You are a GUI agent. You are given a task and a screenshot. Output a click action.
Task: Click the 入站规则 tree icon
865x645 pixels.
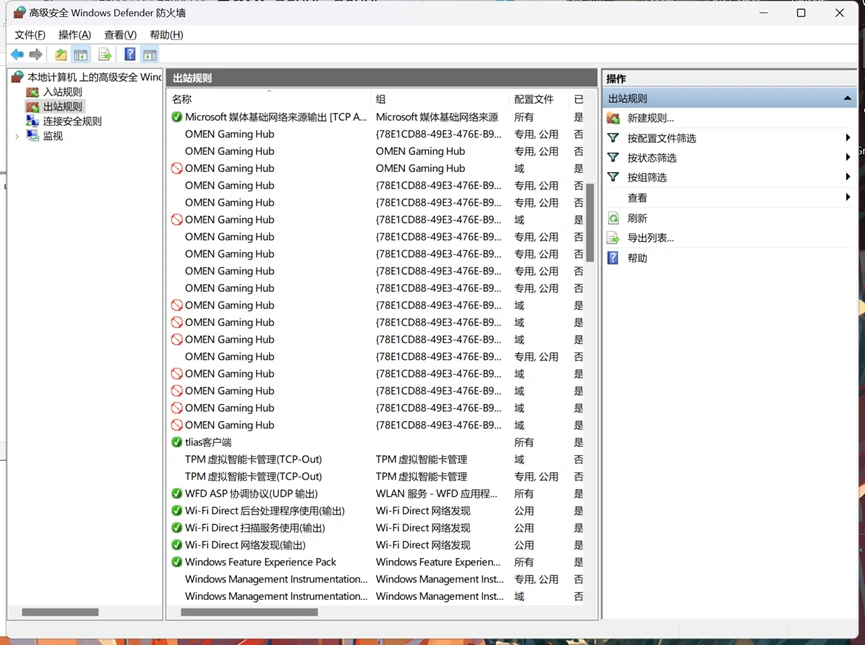(33, 92)
